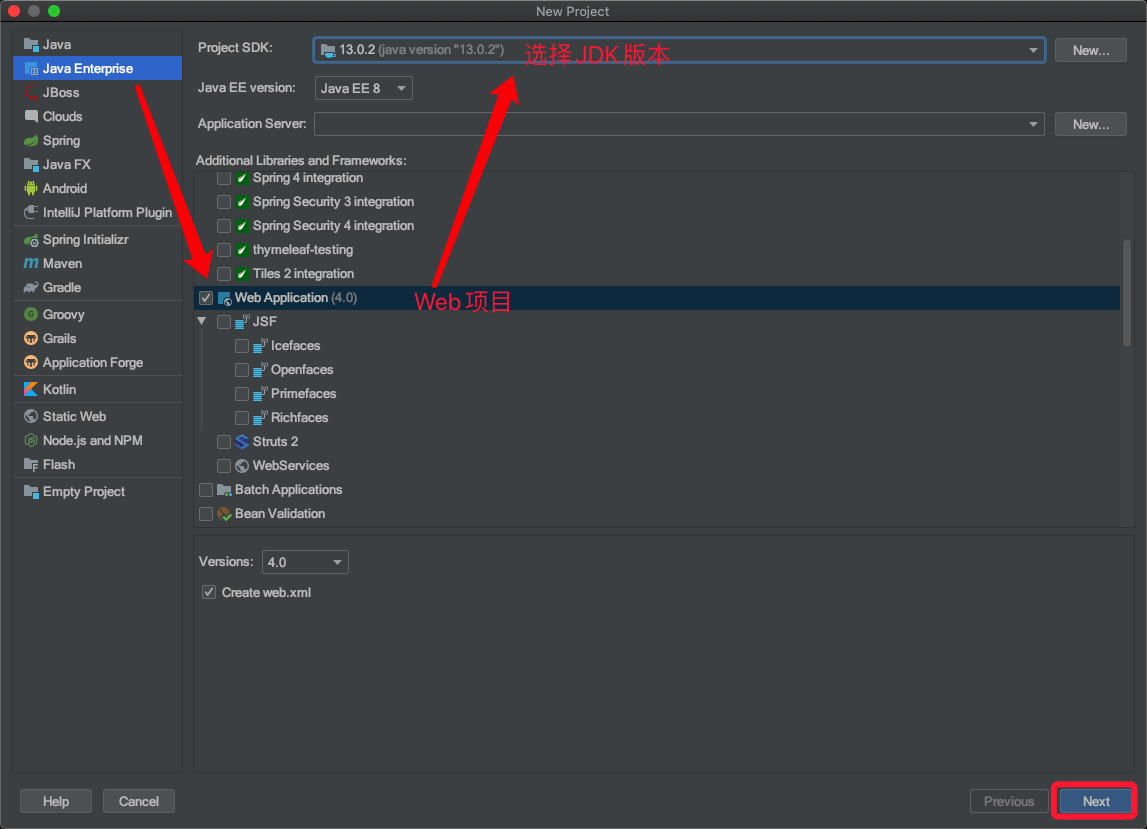Click the Flash folder icon
1147x829 pixels.
click(31, 465)
